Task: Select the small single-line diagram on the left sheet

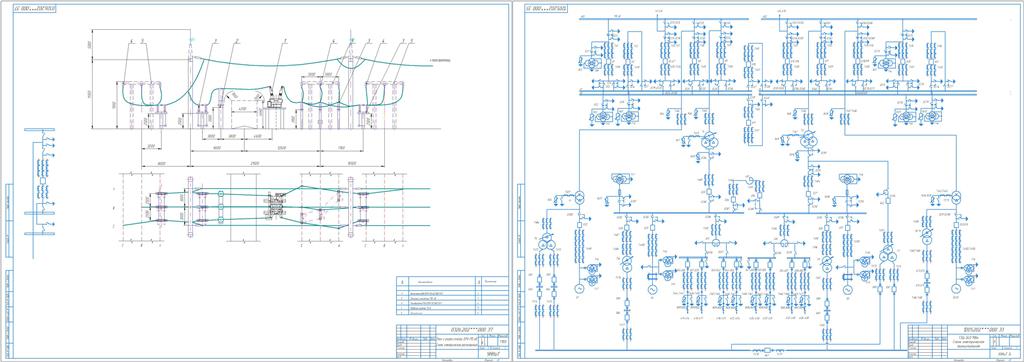Action: click(x=40, y=183)
